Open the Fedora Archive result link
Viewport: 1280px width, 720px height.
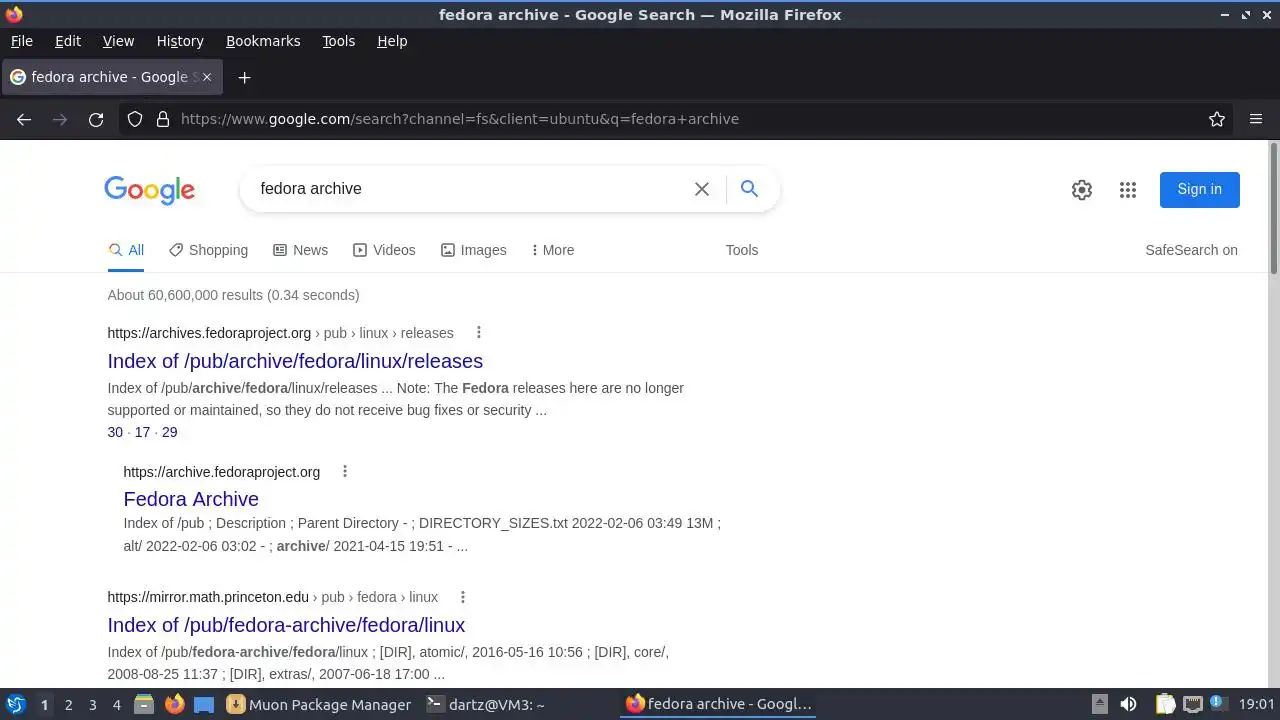[x=191, y=499]
